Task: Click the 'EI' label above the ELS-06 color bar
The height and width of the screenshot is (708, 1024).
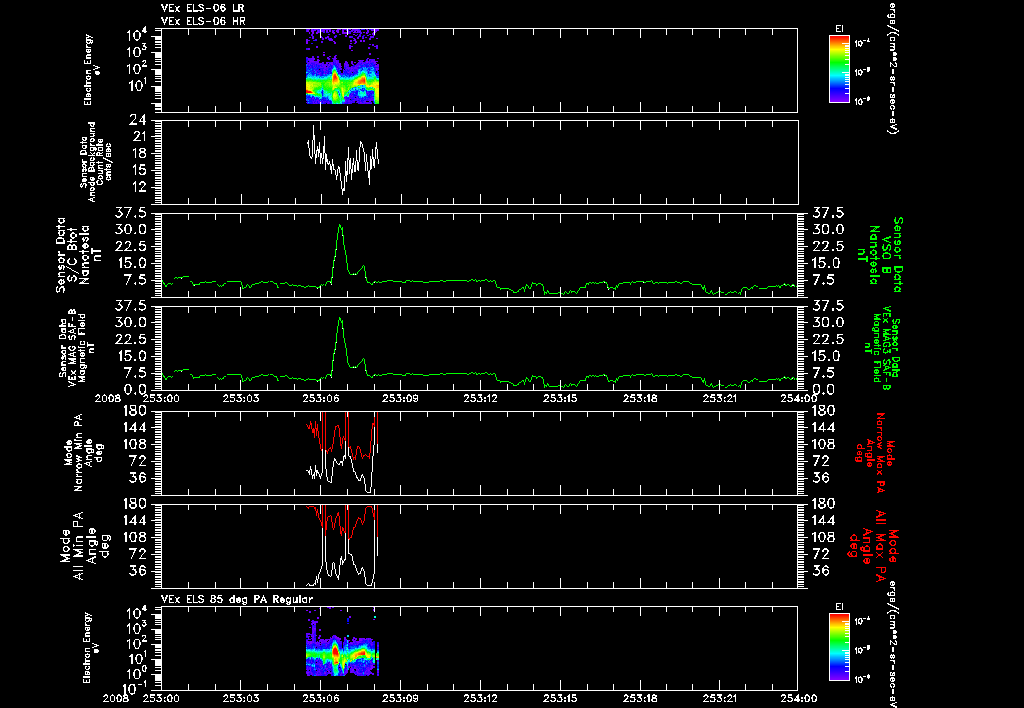Action: (x=839, y=29)
